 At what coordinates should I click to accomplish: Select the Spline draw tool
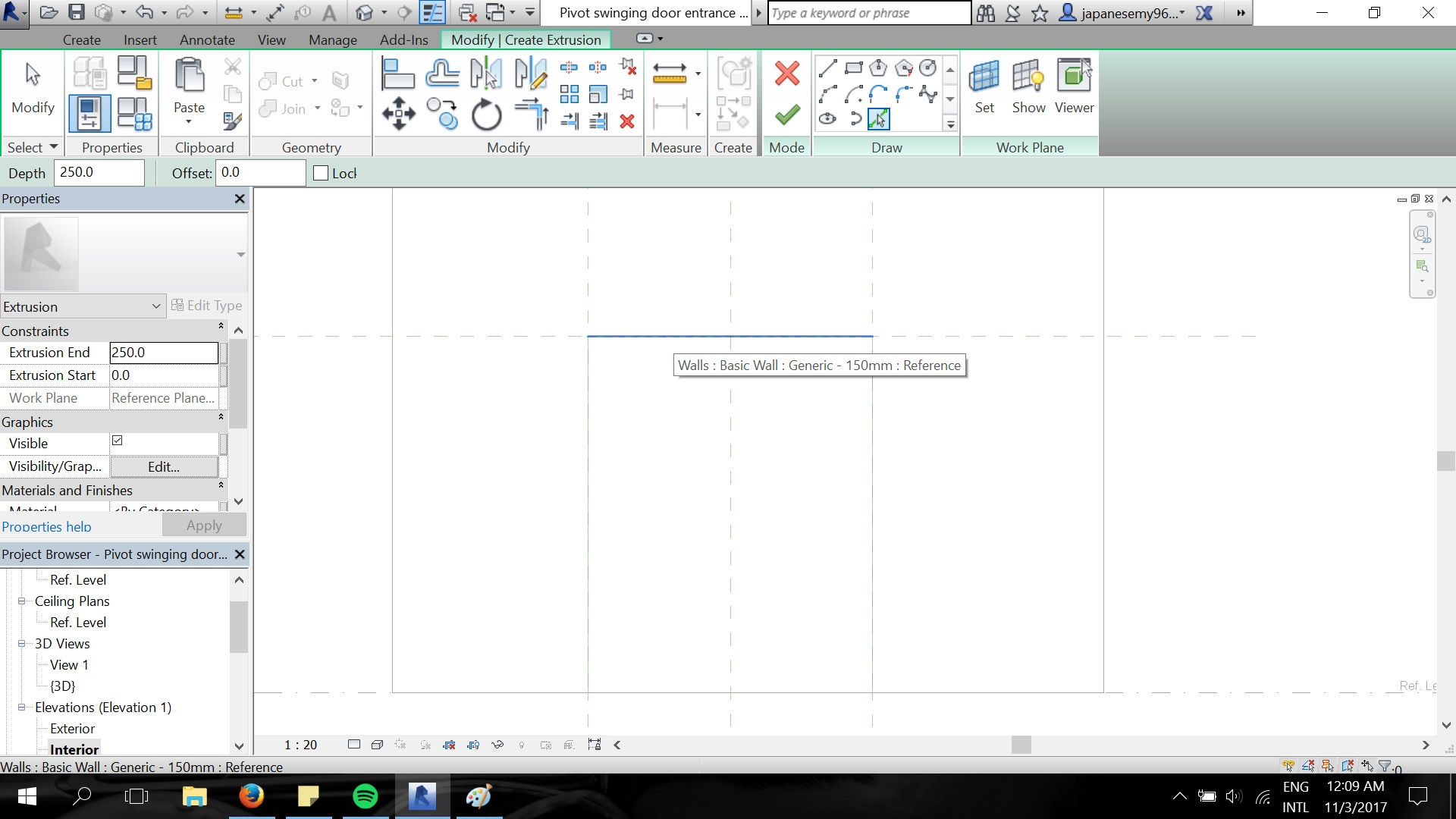click(927, 94)
